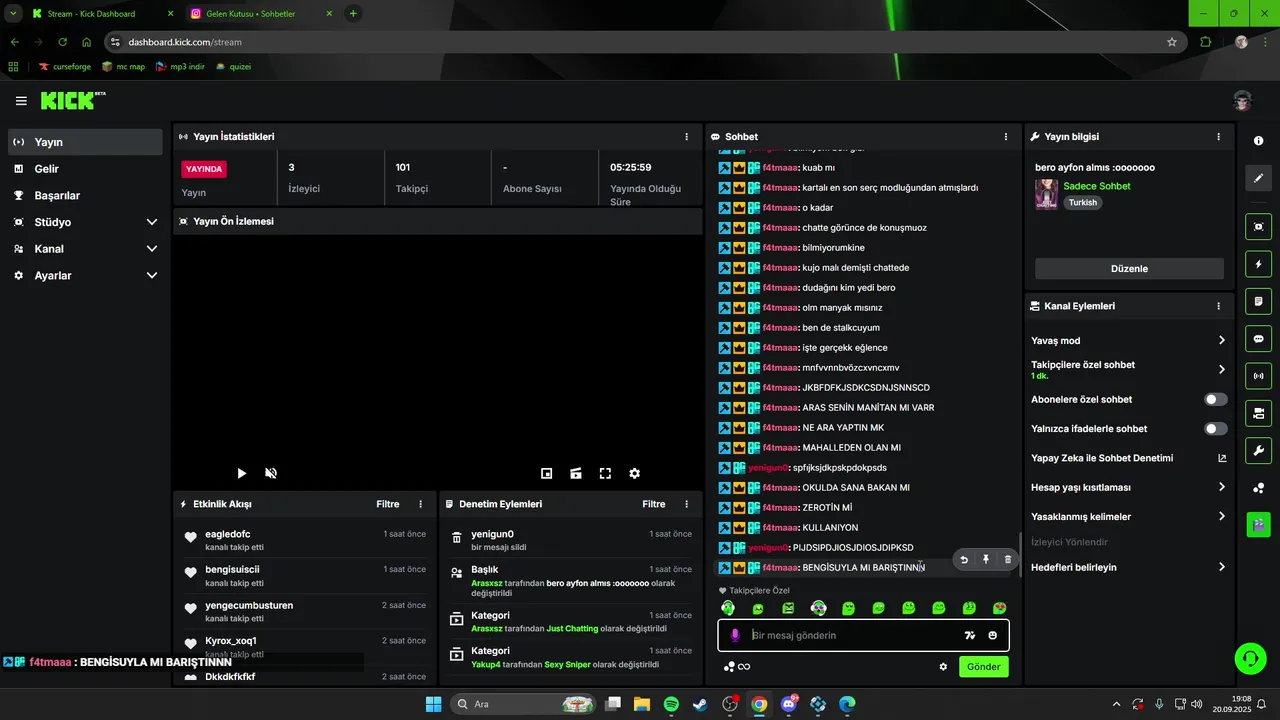Pin the hovered BENGİSUYLA chat message
This screenshot has width=1280, height=720.
[986, 560]
